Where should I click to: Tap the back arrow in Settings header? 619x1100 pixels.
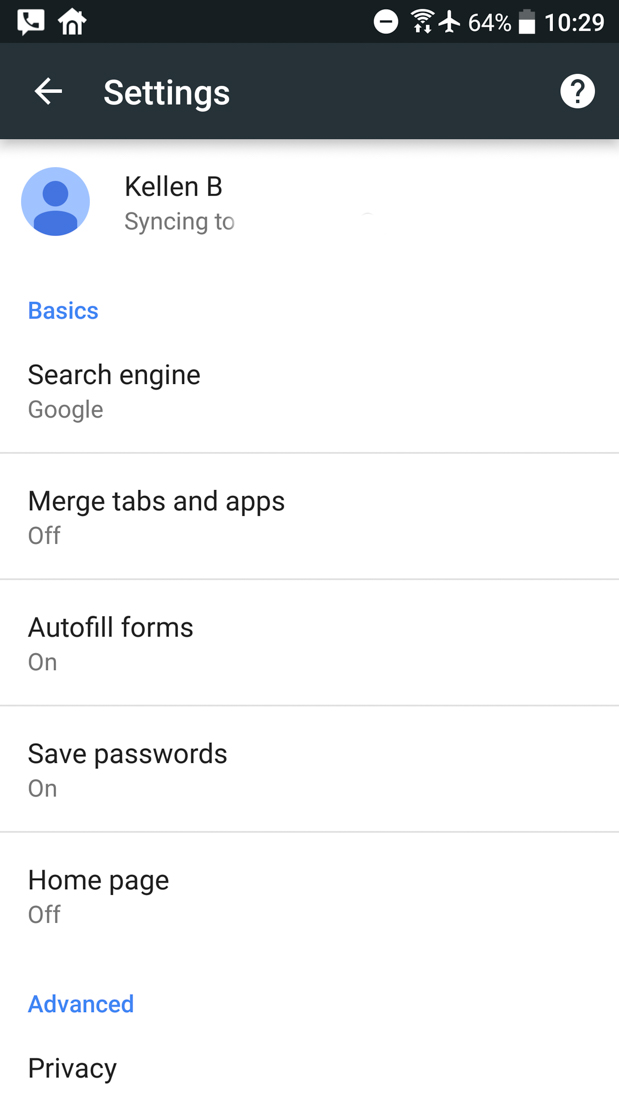[x=48, y=92]
